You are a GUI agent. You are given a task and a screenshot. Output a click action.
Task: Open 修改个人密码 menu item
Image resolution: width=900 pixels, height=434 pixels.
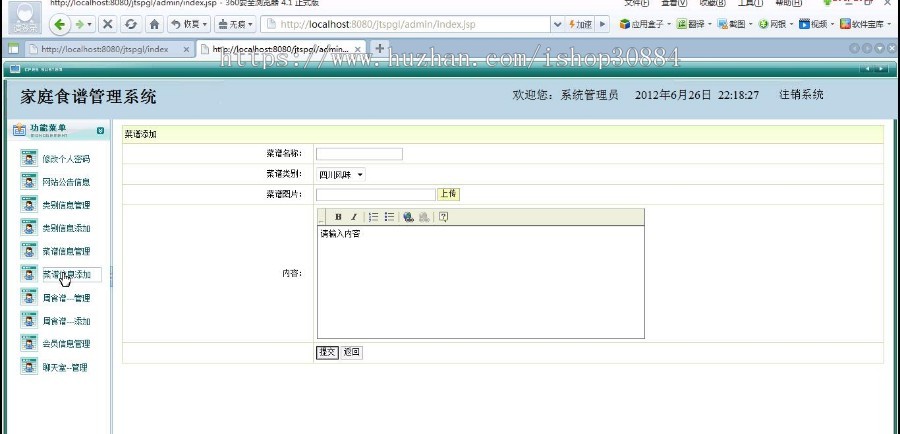point(66,159)
